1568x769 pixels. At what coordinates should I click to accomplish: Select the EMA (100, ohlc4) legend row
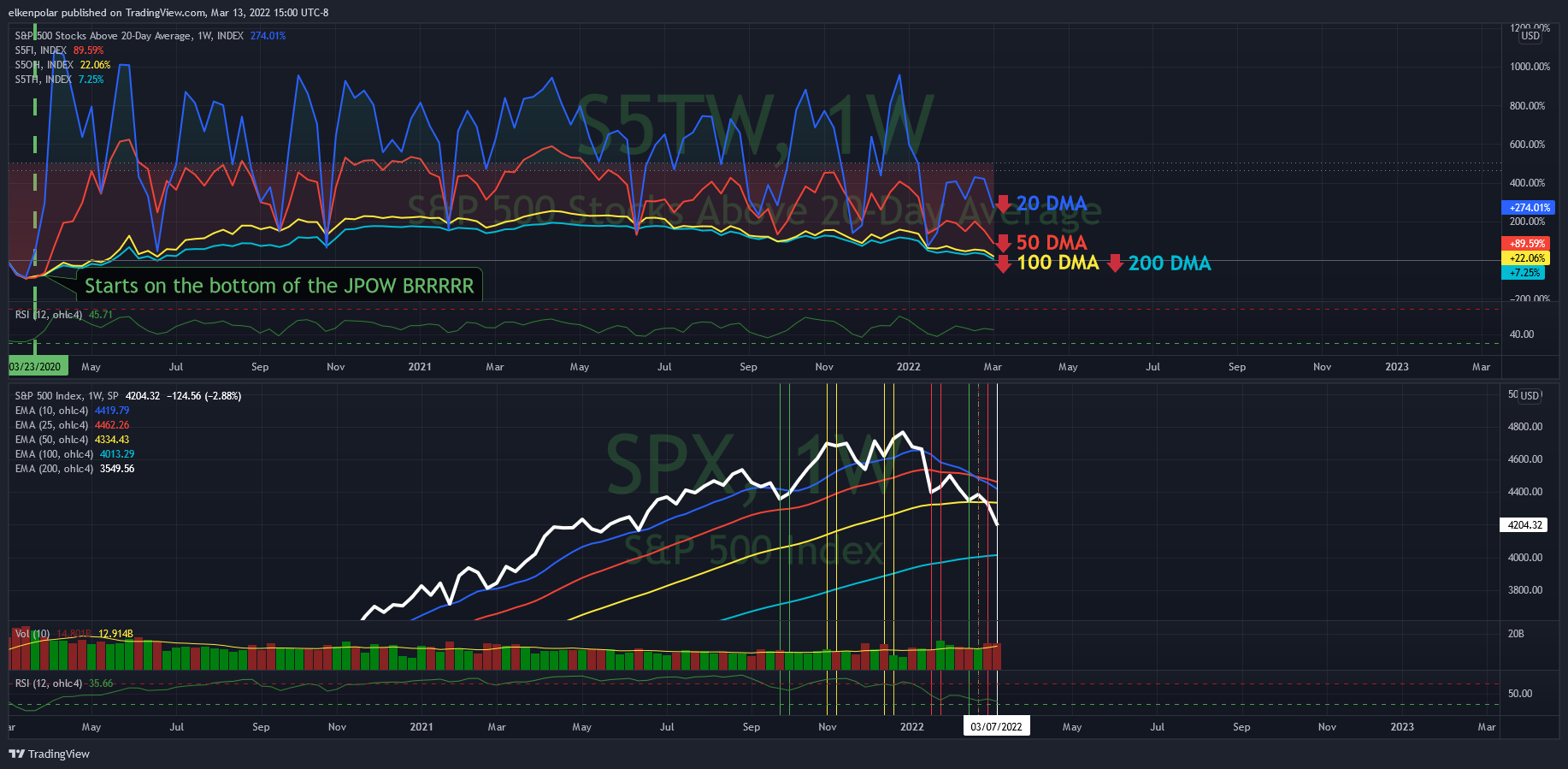pyautogui.click(x=74, y=454)
